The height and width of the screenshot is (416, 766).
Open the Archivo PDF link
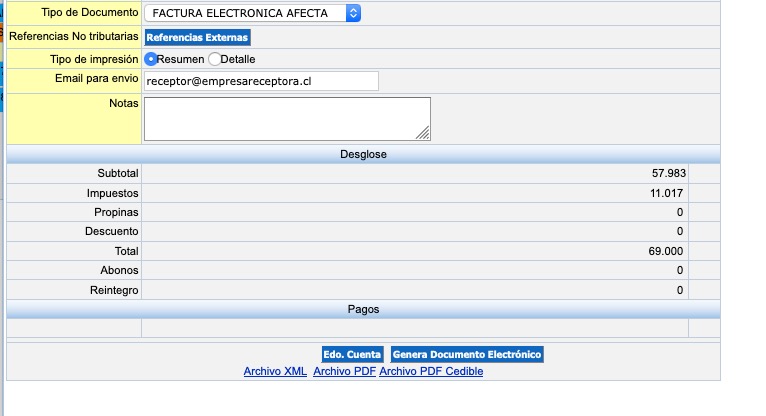pyautogui.click(x=344, y=371)
